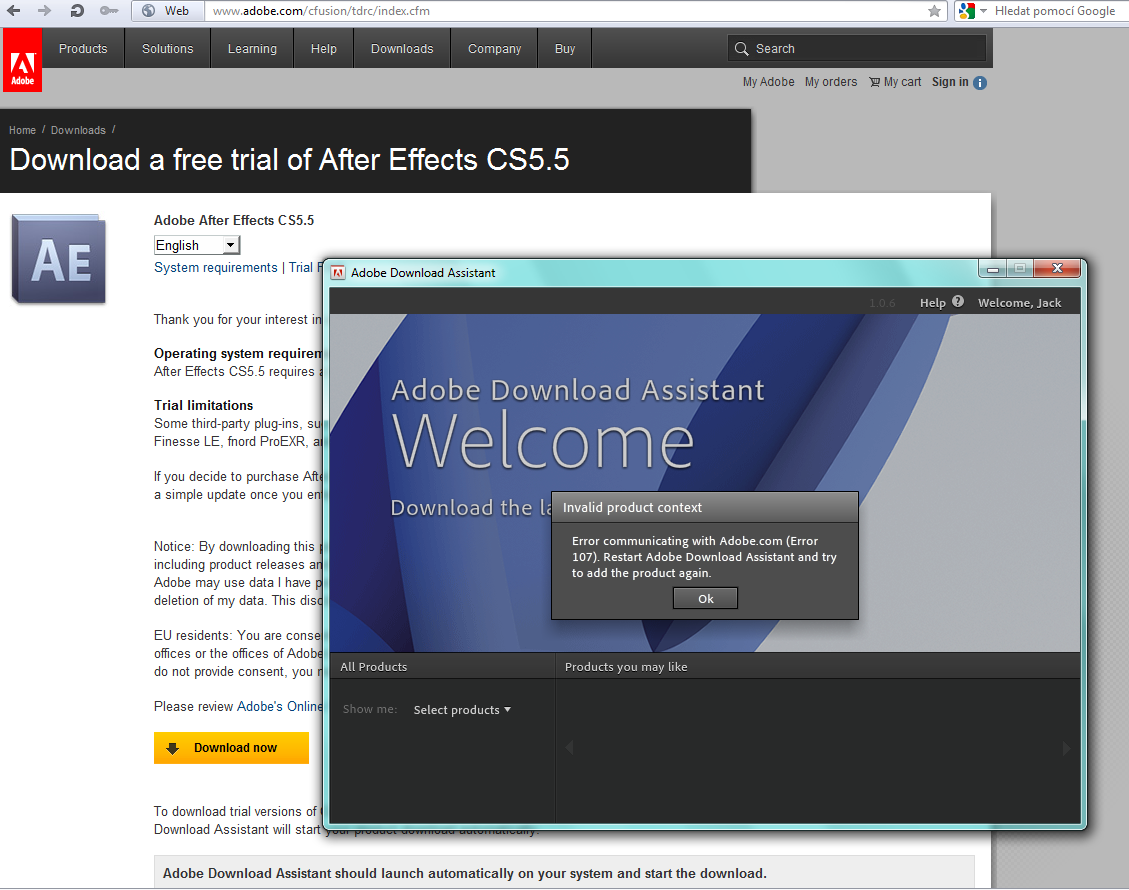Close the Adobe Download Assistant window

point(1057,269)
